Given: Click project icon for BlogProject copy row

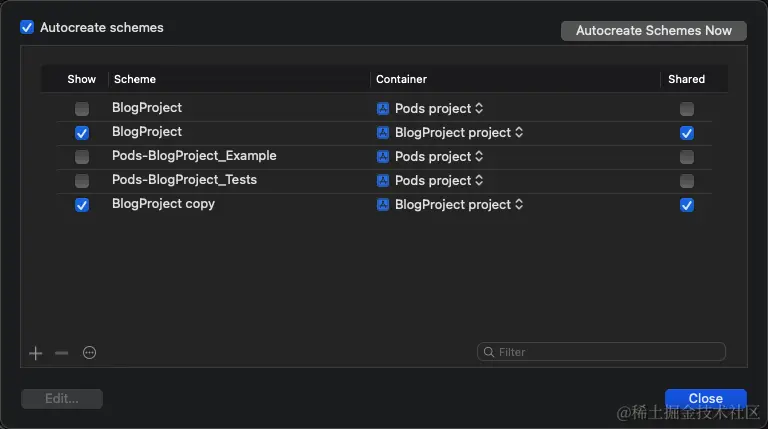Looking at the screenshot, I should pos(383,205).
